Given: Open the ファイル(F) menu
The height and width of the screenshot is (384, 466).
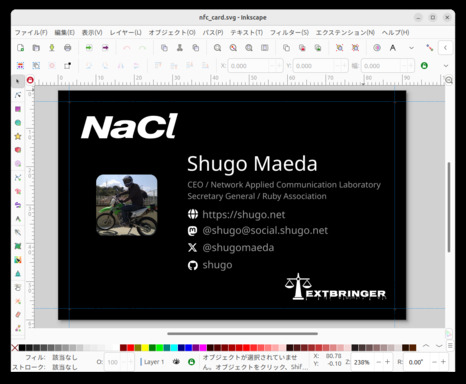Looking at the screenshot, I should click(31, 32).
